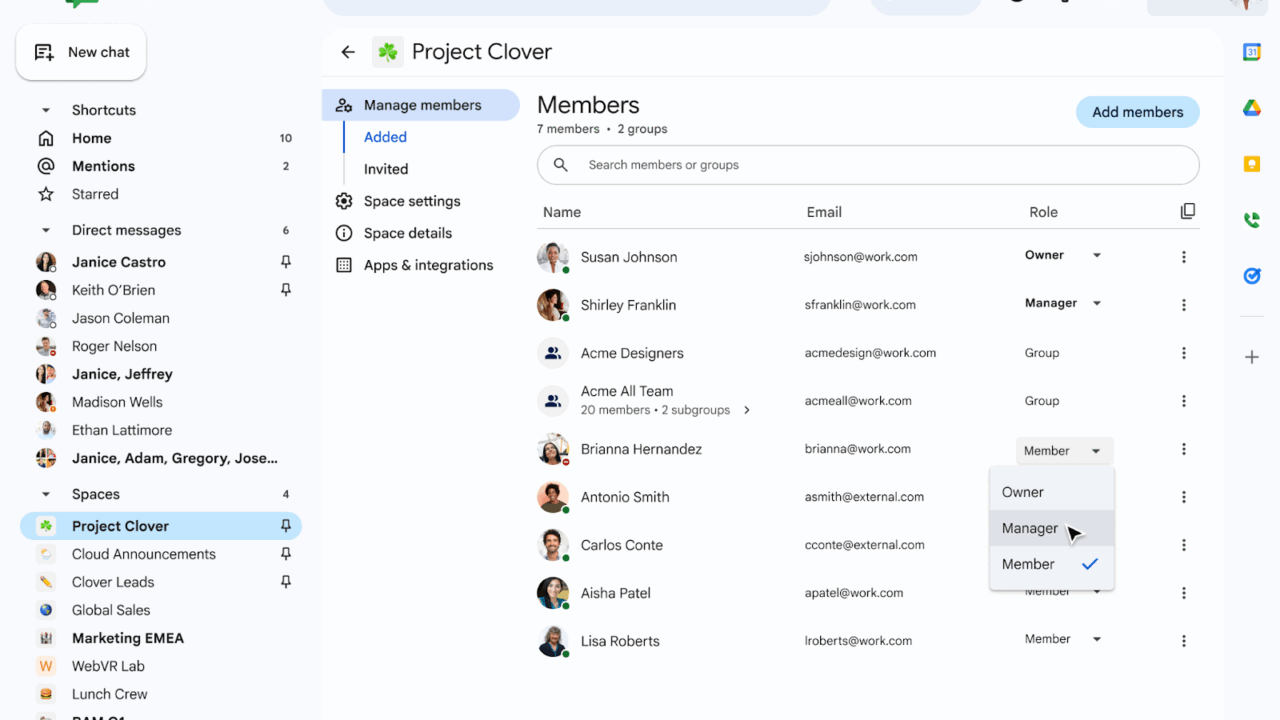Open Google Drive from the side panel

tap(1251, 109)
